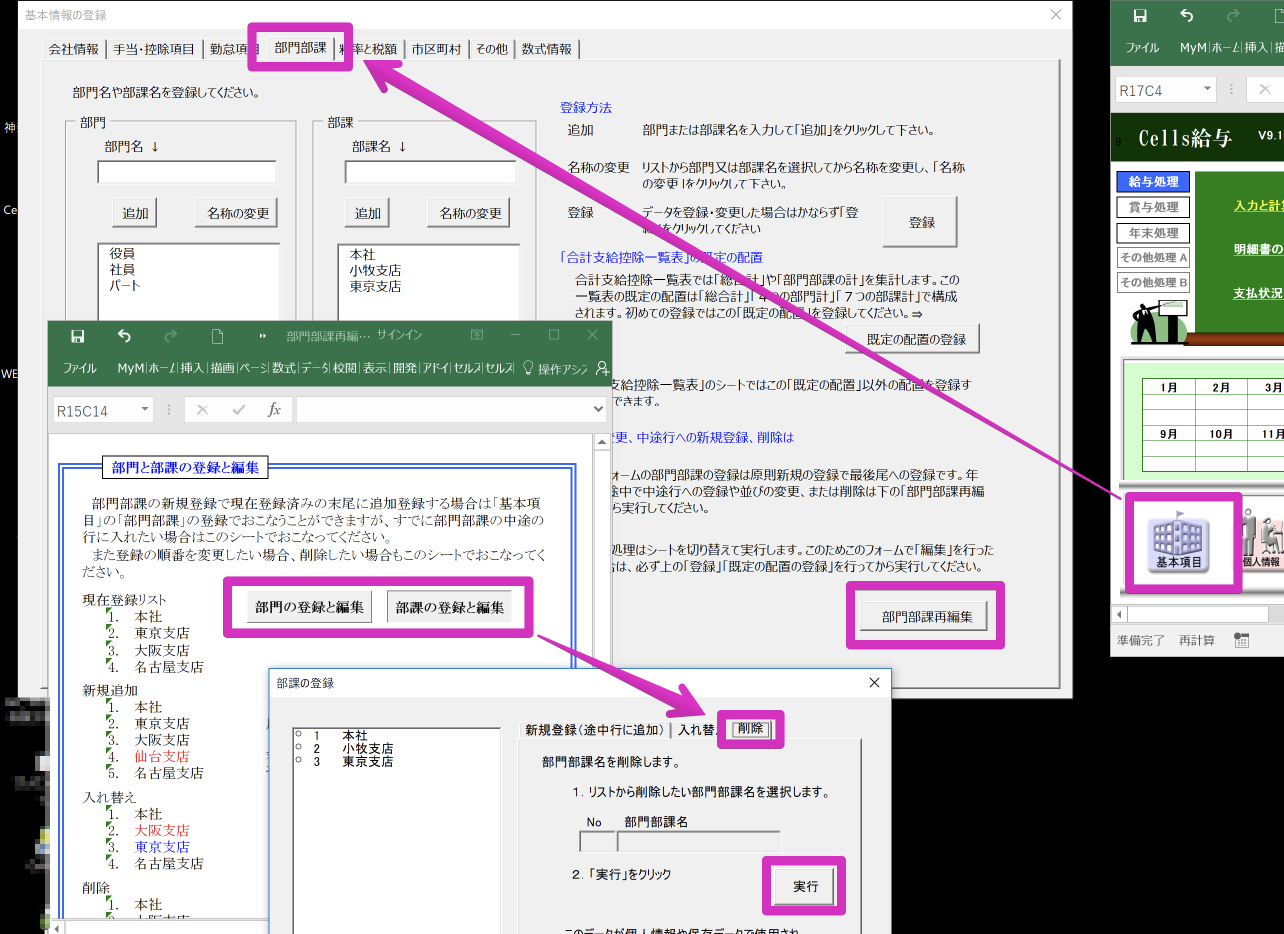Click new document icon in 部門部課再編 window
Viewport: 1284px width, 934px height.
pos(217,336)
